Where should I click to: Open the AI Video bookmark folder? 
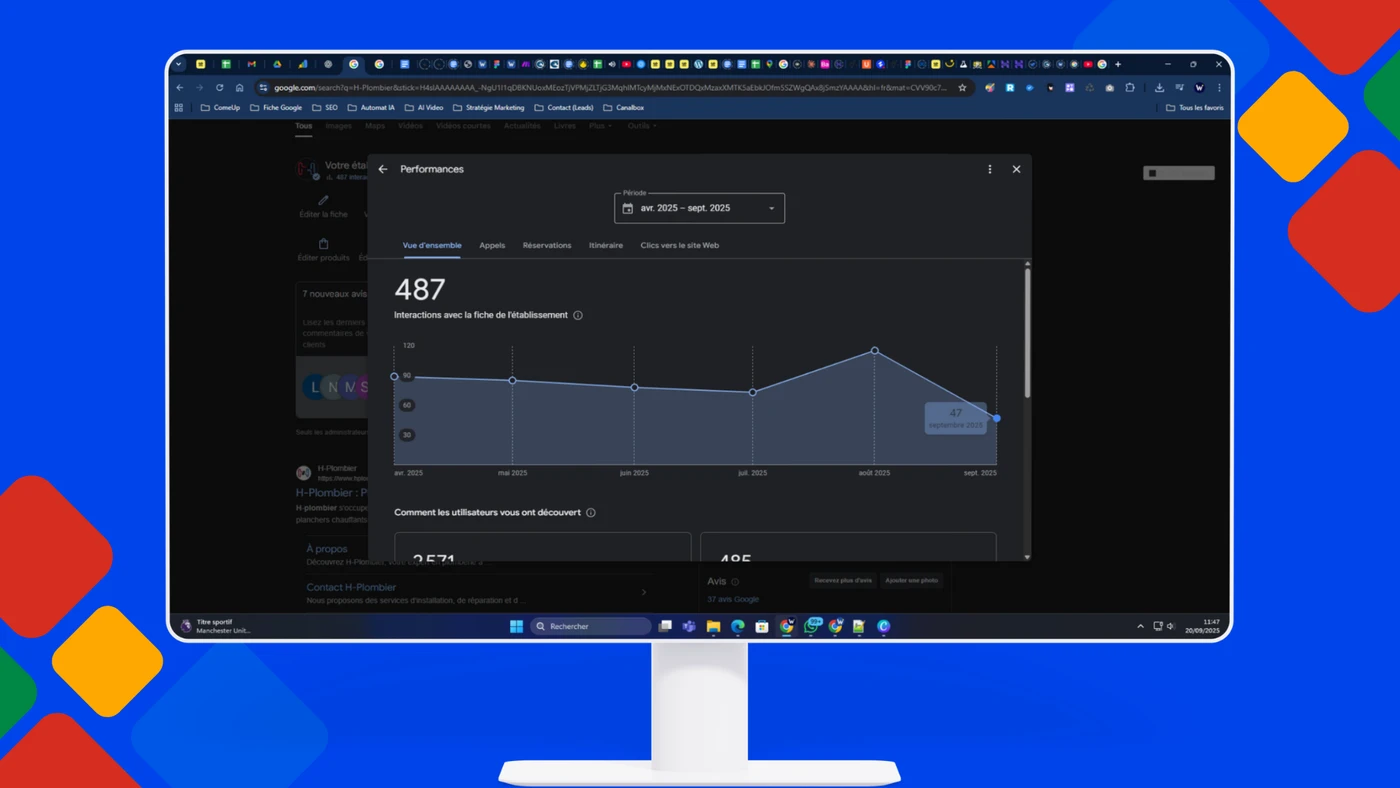(x=424, y=108)
